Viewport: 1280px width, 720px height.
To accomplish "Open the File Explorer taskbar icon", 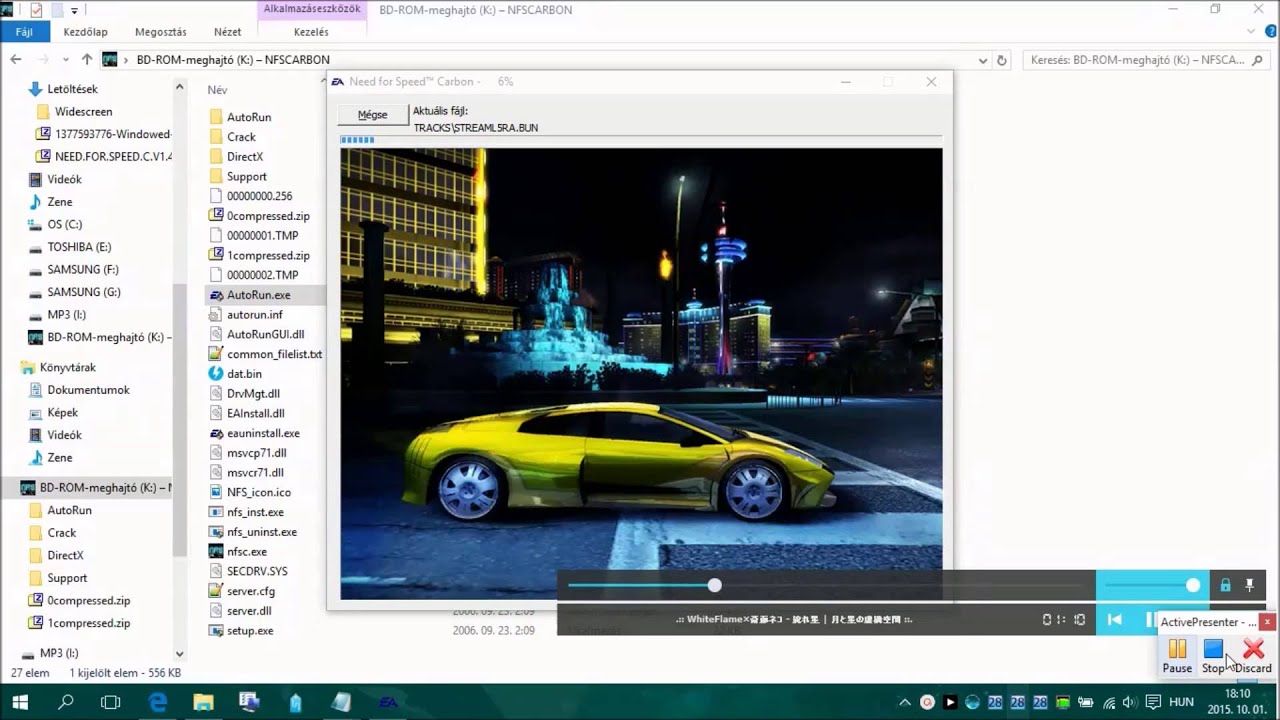I will pos(203,702).
